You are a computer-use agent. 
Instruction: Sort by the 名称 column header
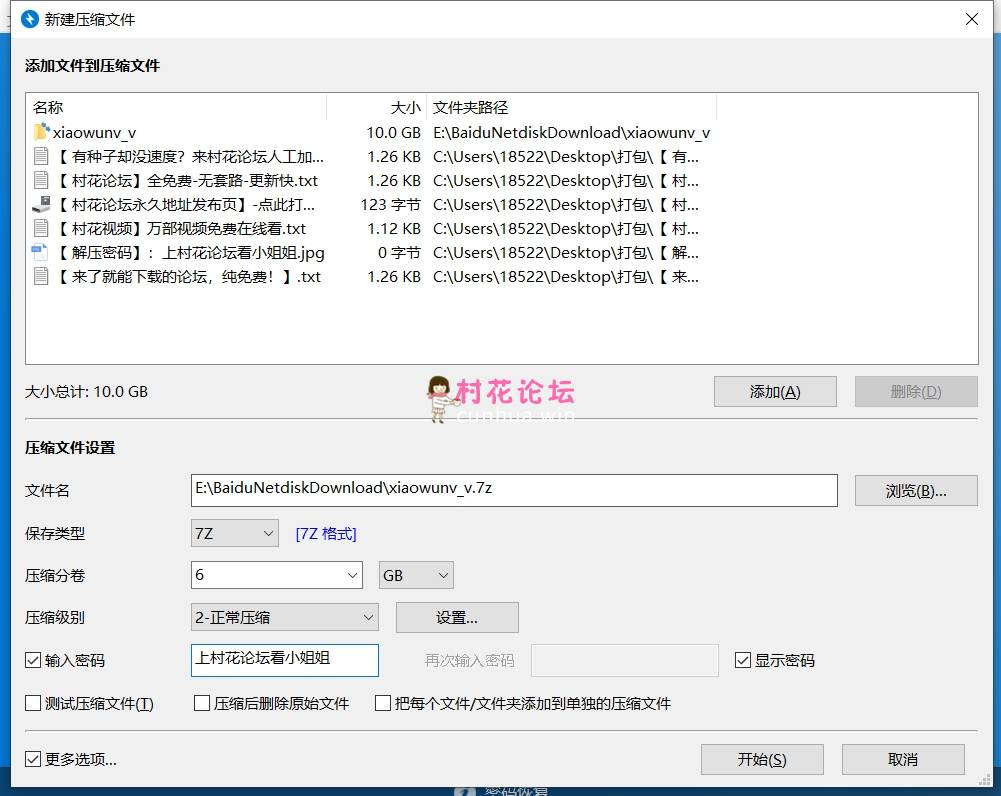pos(176,107)
